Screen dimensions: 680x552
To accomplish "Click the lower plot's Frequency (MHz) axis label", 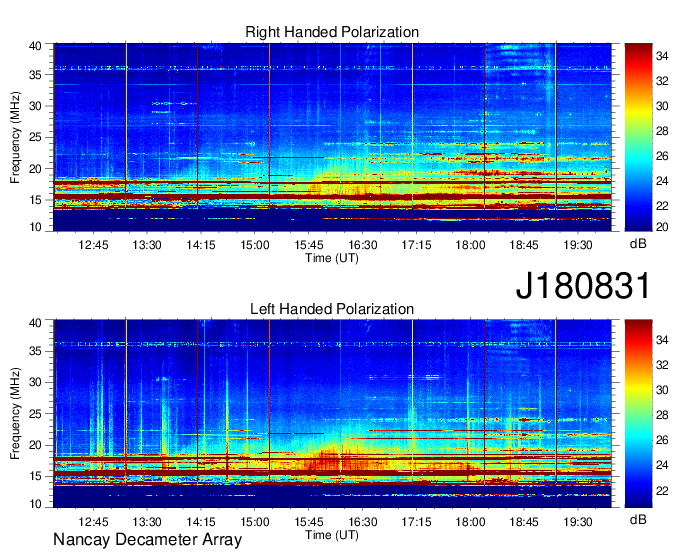I will pos(15,414).
